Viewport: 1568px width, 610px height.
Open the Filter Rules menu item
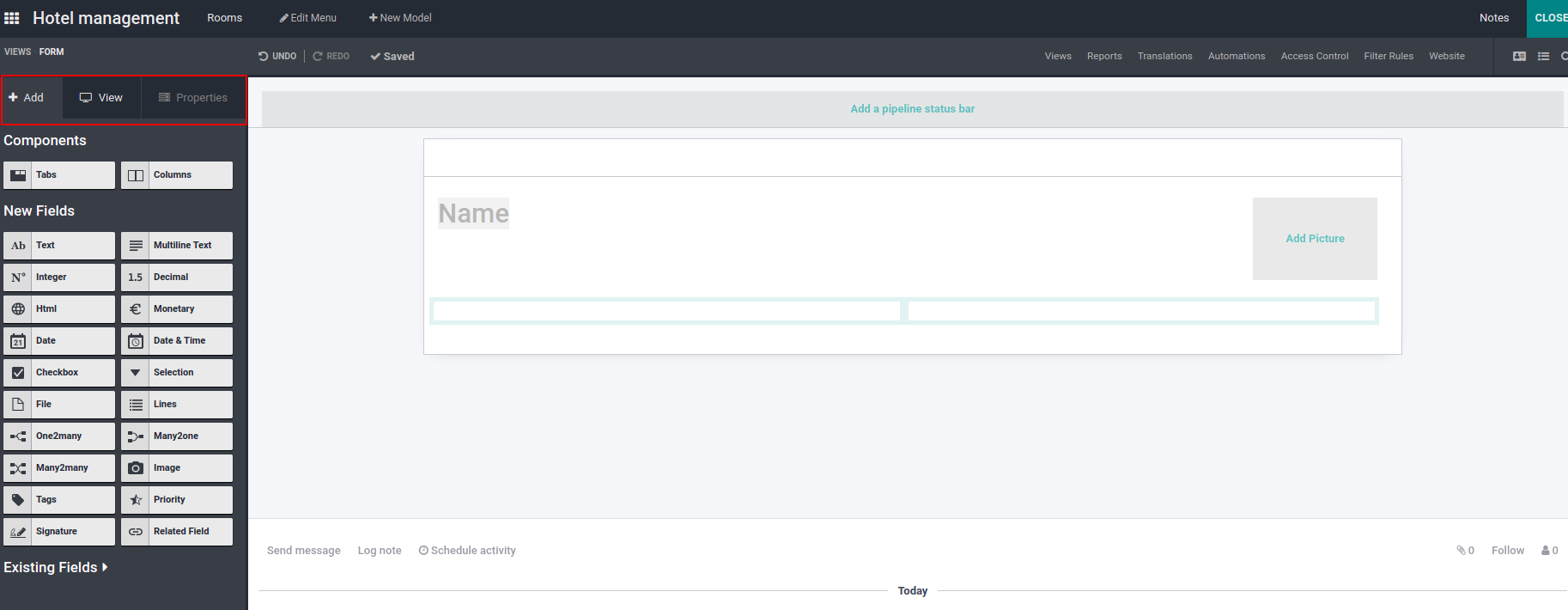(1389, 57)
